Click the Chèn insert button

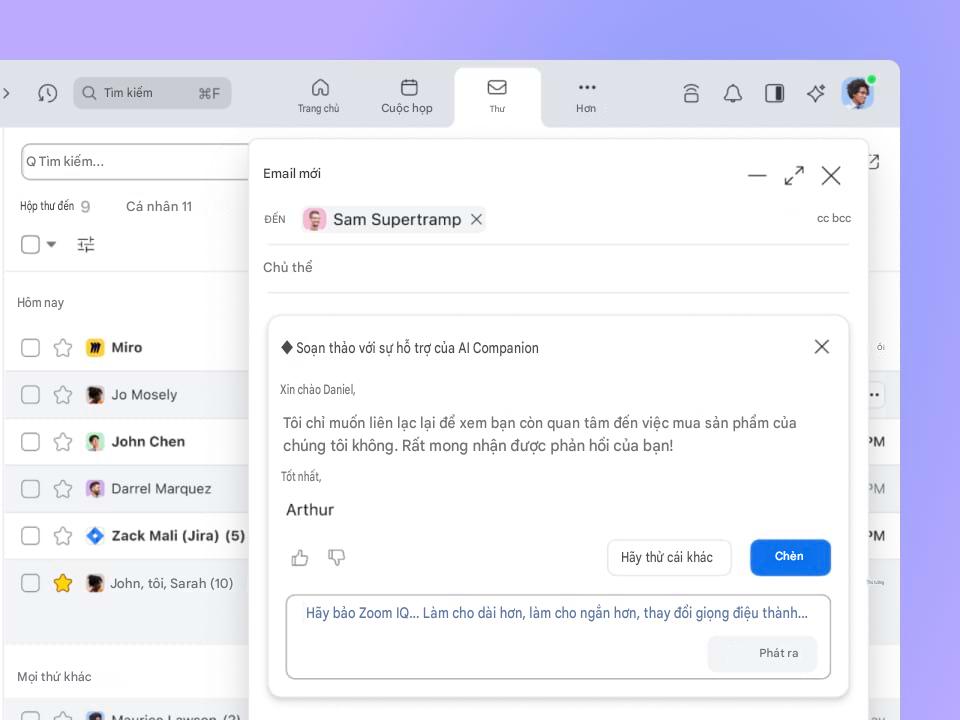click(790, 558)
